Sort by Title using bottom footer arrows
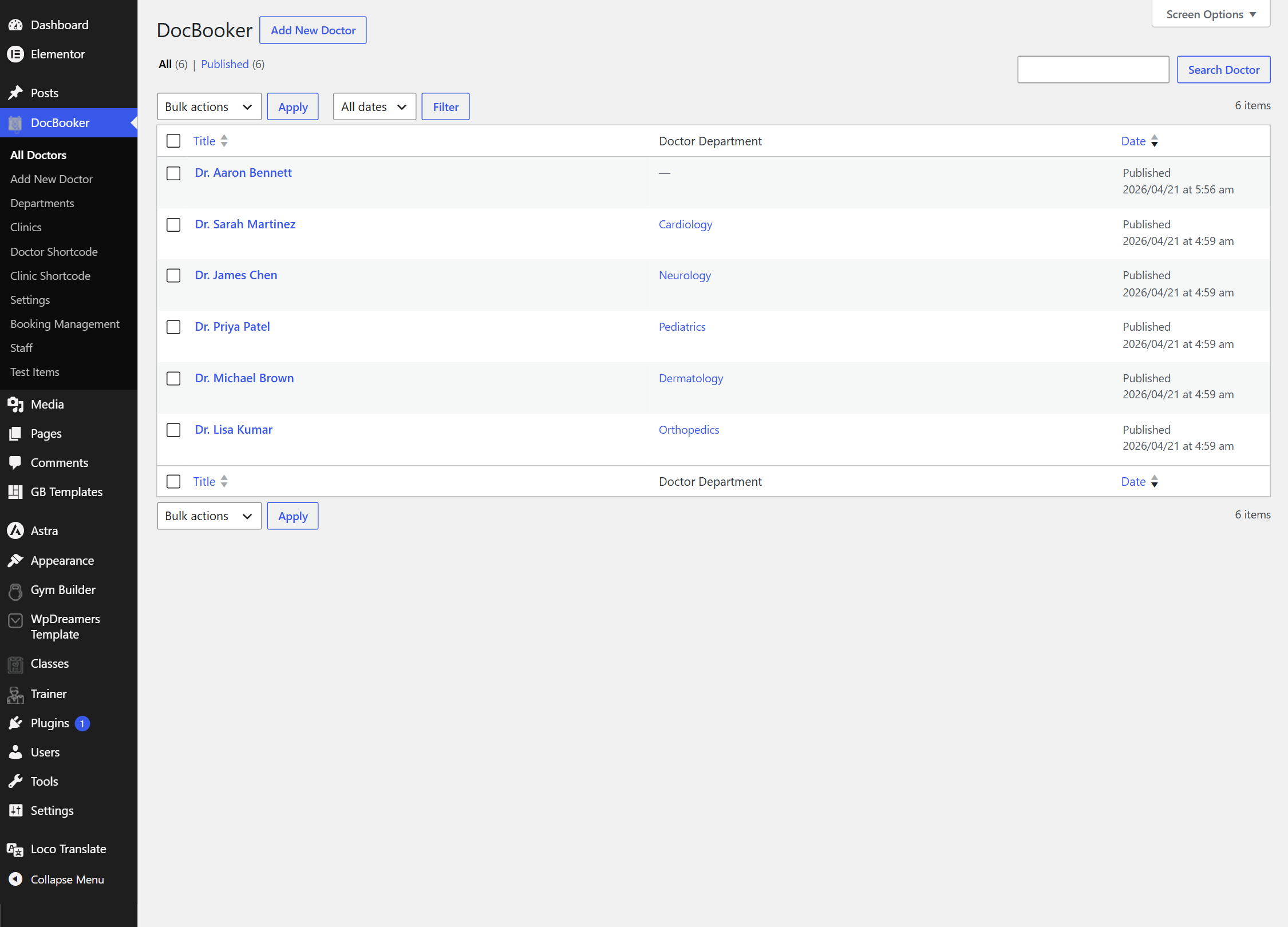 224,481
